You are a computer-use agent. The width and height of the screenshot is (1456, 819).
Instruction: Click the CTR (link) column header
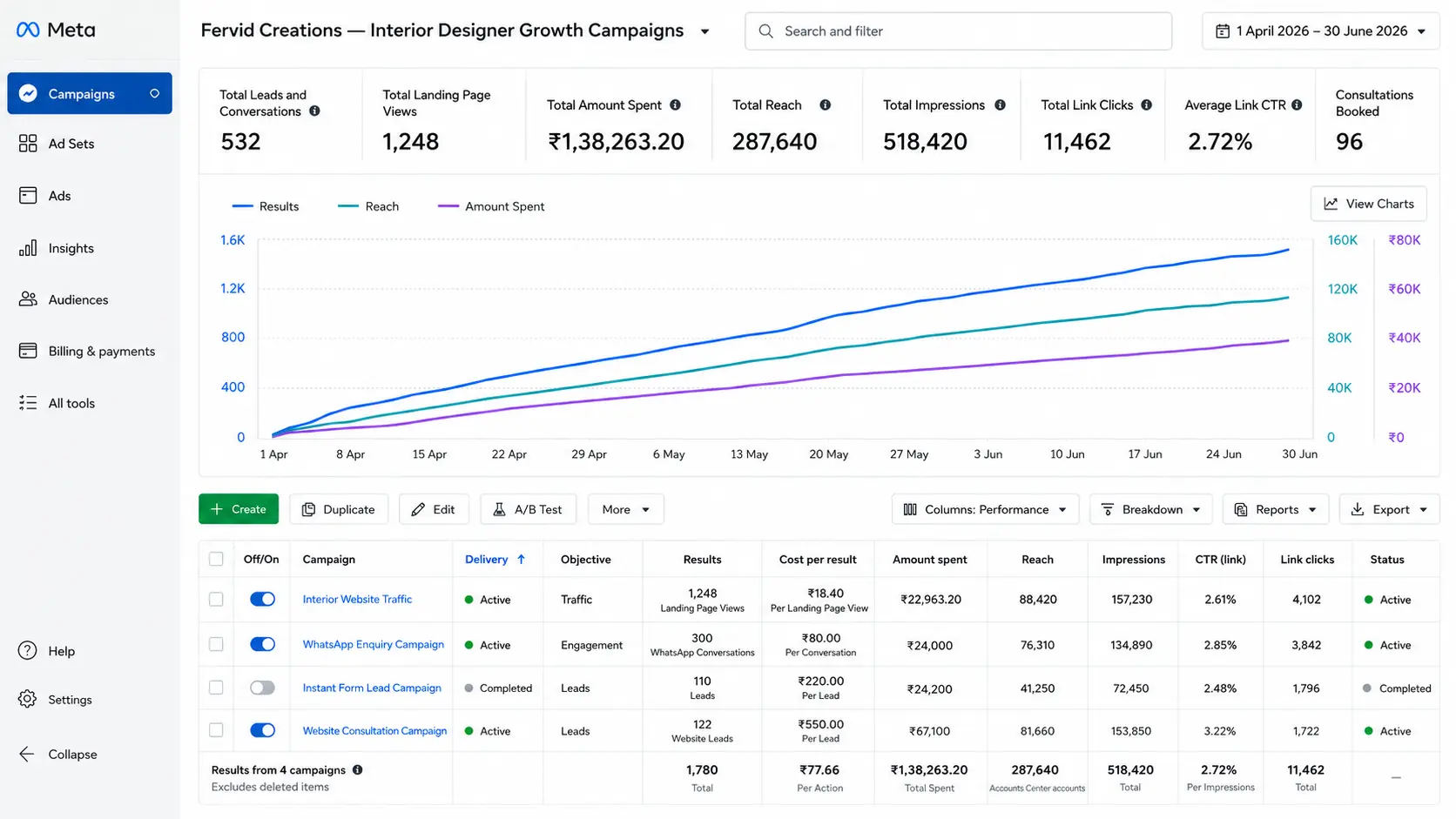tap(1220, 560)
